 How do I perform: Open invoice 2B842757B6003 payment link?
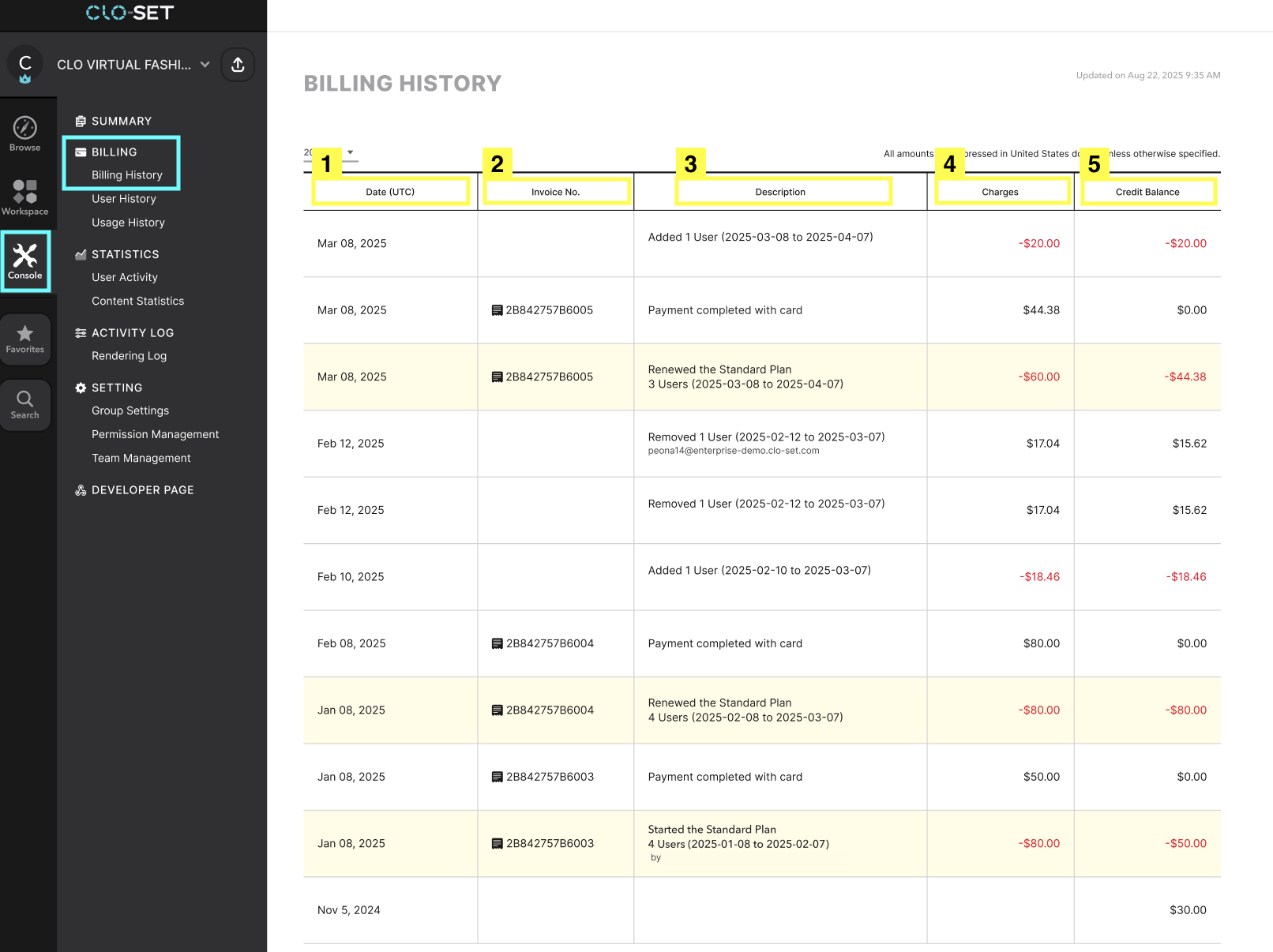pyautogui.click(x=550, y=777)
